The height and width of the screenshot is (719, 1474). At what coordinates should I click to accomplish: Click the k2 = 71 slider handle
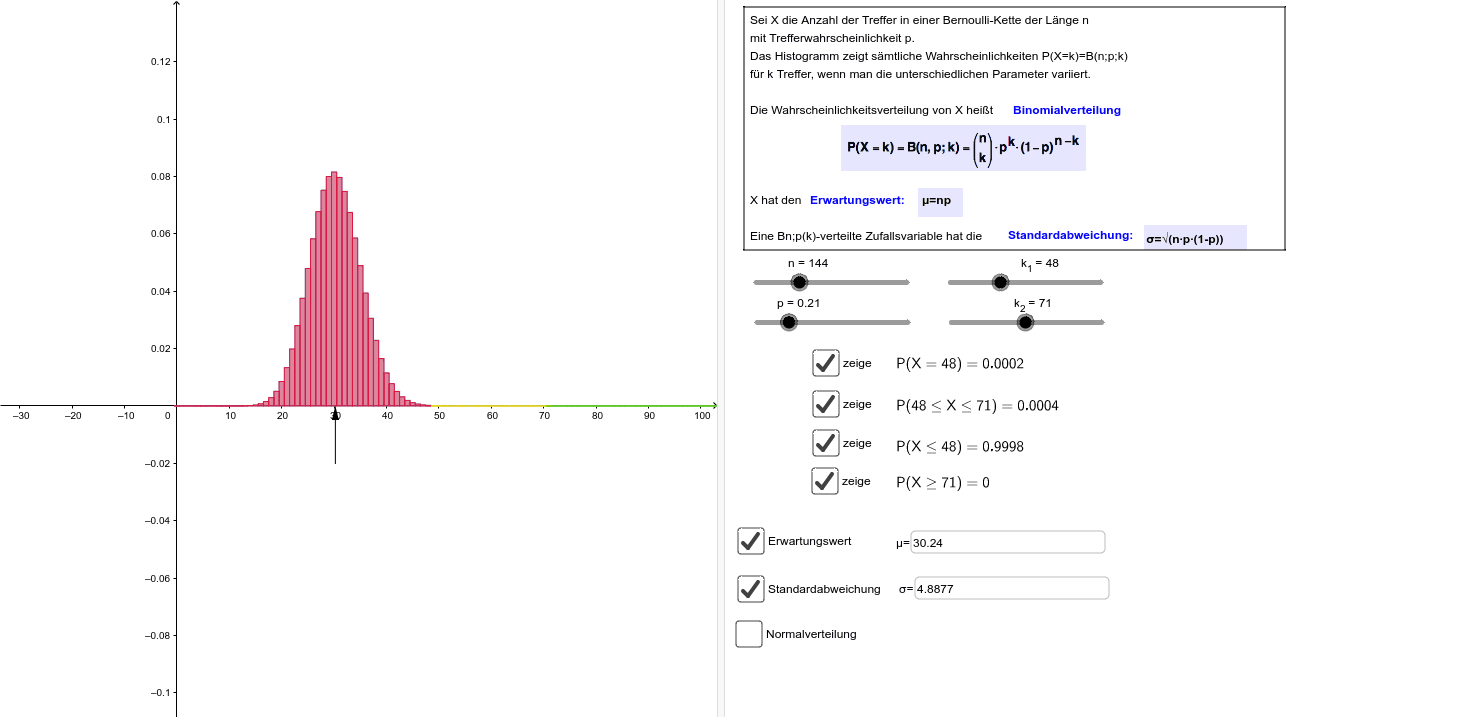click(1024, 322)
